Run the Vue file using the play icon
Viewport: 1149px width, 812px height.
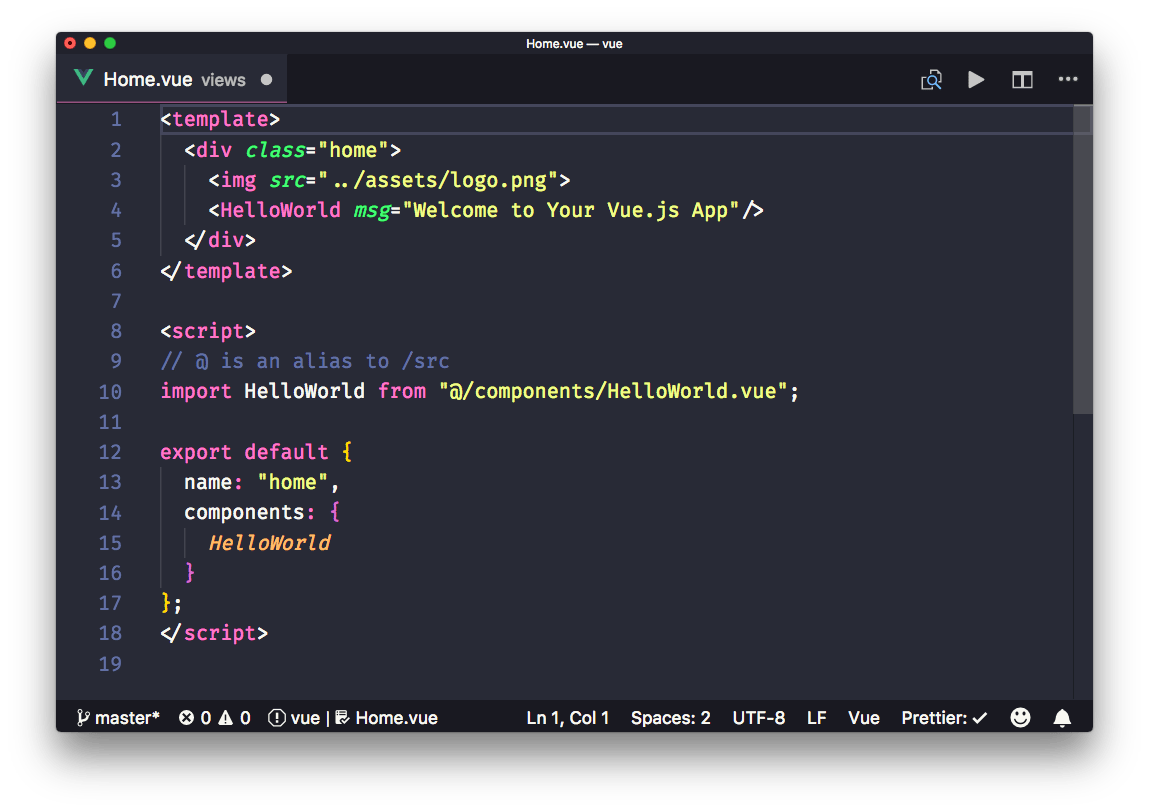coord(976,79)
